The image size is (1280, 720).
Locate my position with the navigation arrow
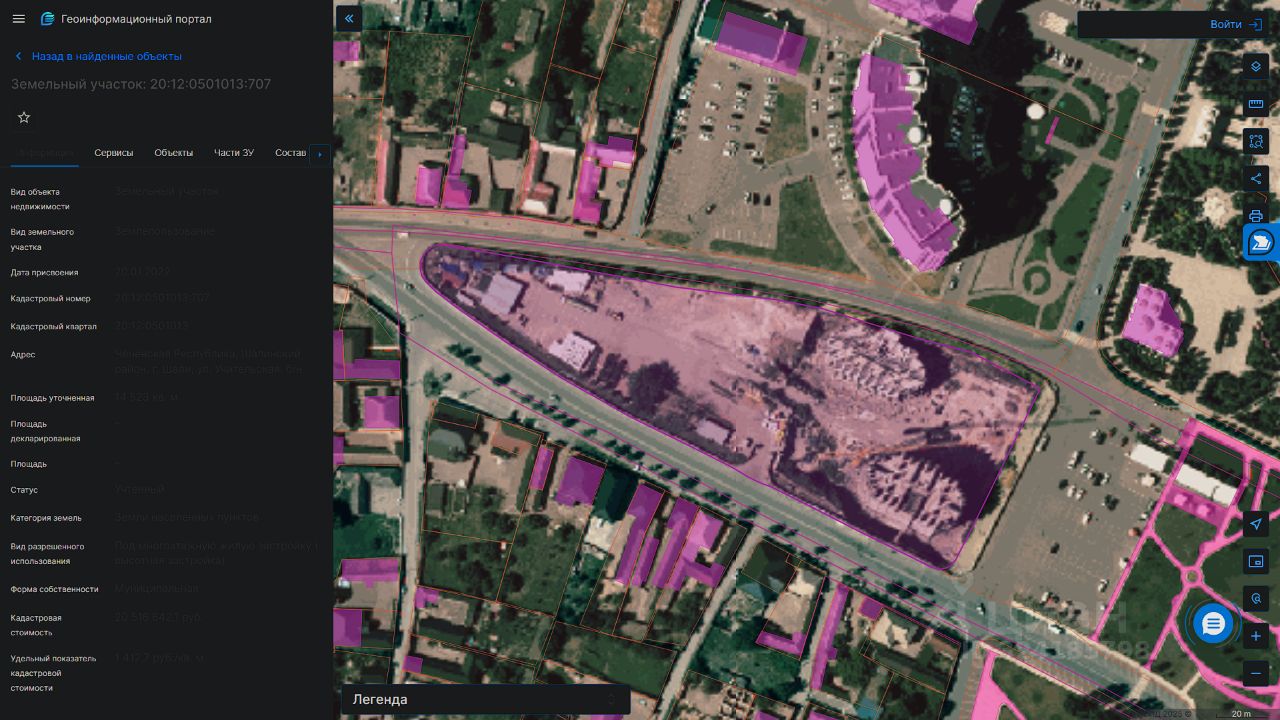[x=1256, y=524]
